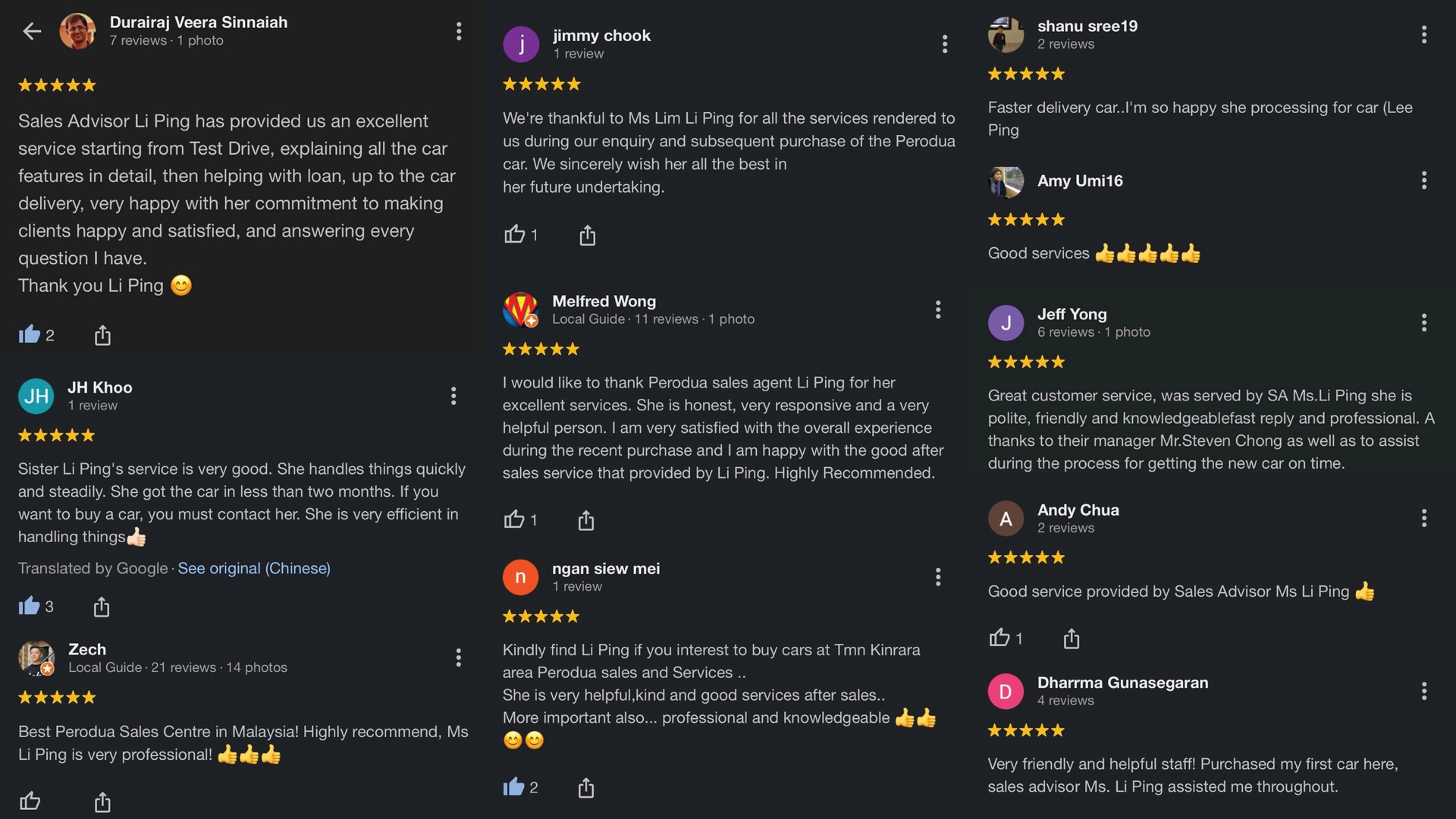Go back using the back arrow
The height and width of the screenshot is (819, 1456).
click(x=32, y=31)
